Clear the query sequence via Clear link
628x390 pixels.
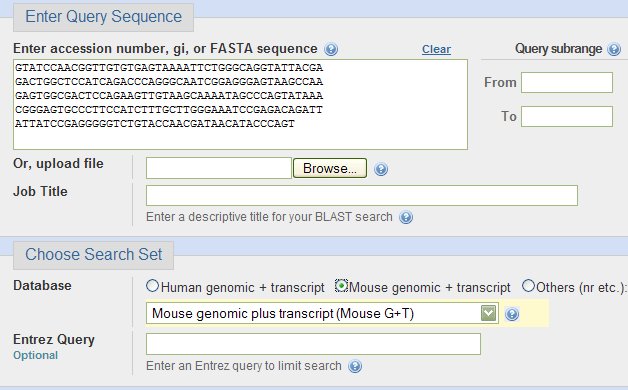coord(436,49)
